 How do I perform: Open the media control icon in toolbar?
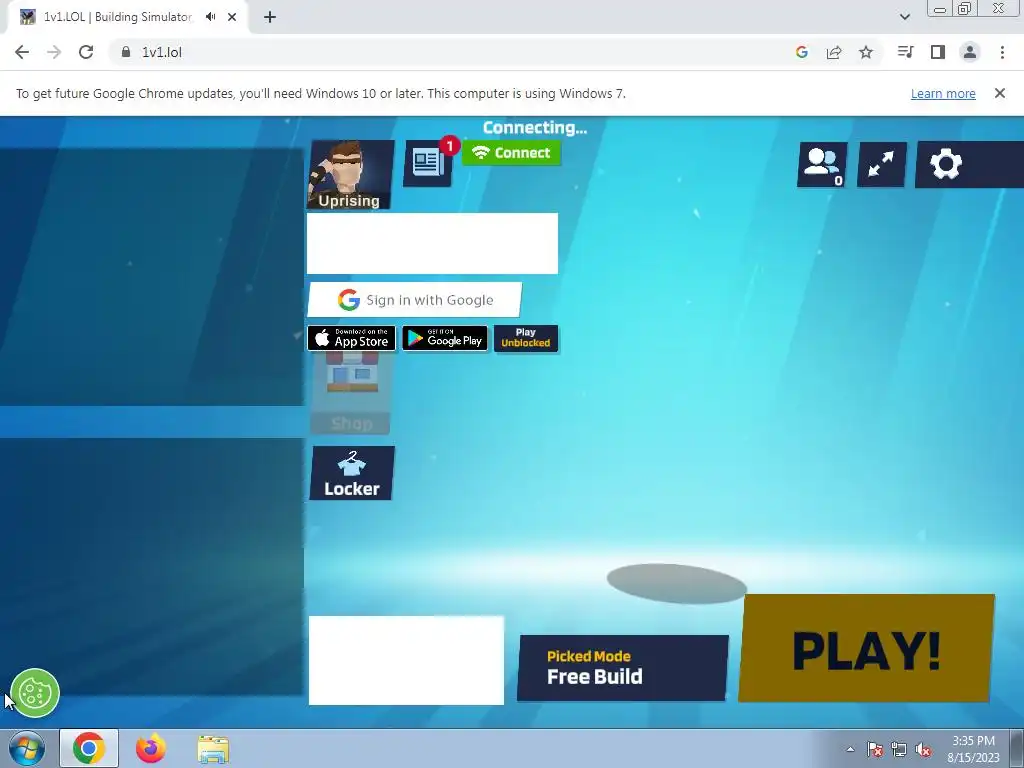coord(905,52)
